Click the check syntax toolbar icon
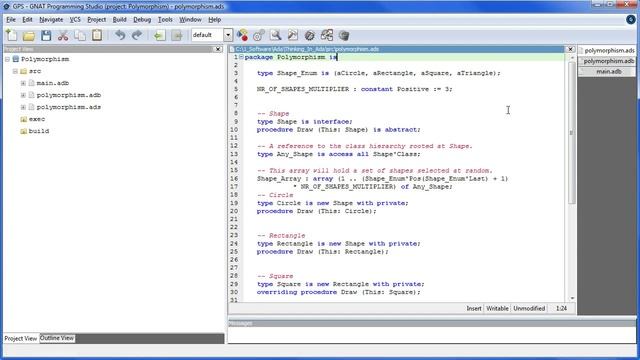The image size is (640, 360). click(242, 36)
